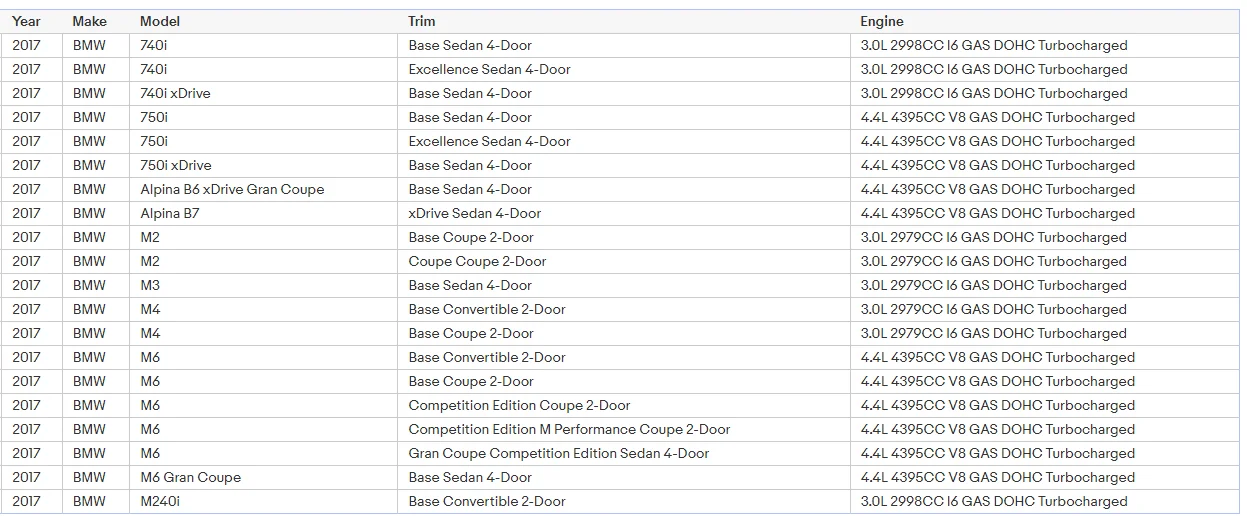The image size is (1247, 516).
Task: Select the M6 Gran Coupe model cell
Action: pos(190,477)
